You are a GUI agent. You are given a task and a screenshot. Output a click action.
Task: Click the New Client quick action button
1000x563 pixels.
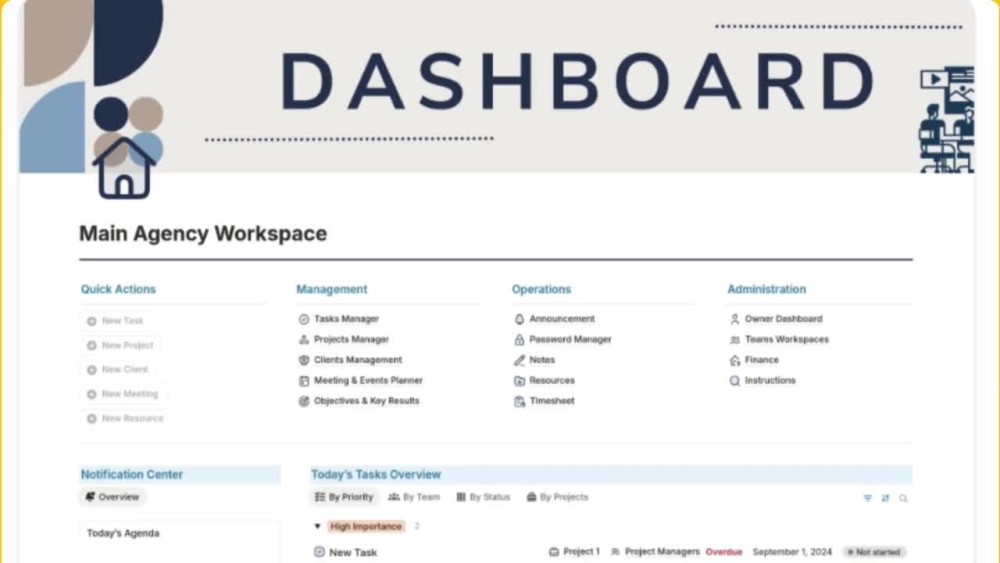[x=118, y=370]
